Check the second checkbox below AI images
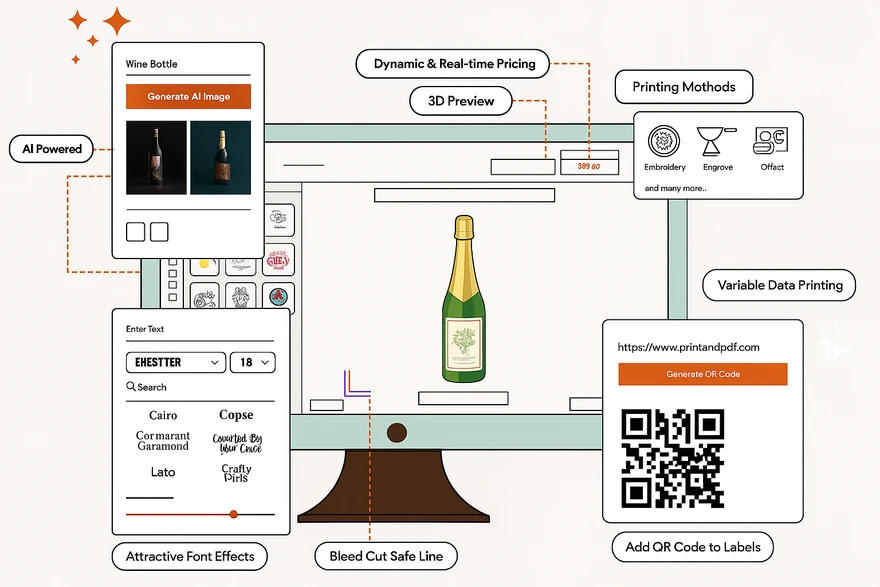The image size is (880, 587). (159, 230)
